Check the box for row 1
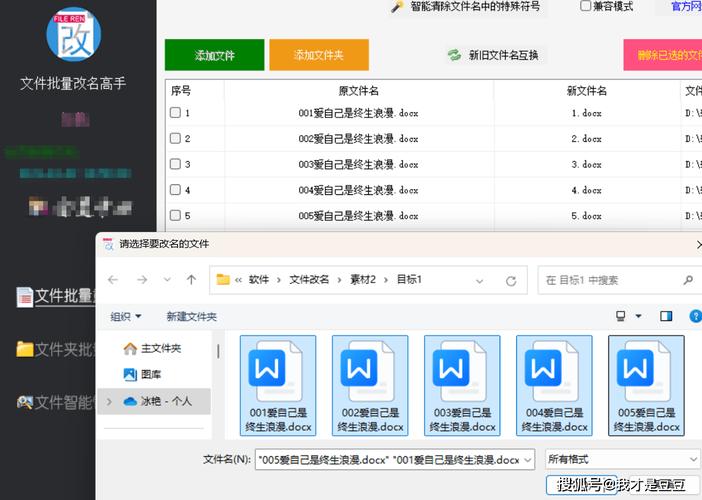Viewport: 702px width, 500px height. point(175,113)
